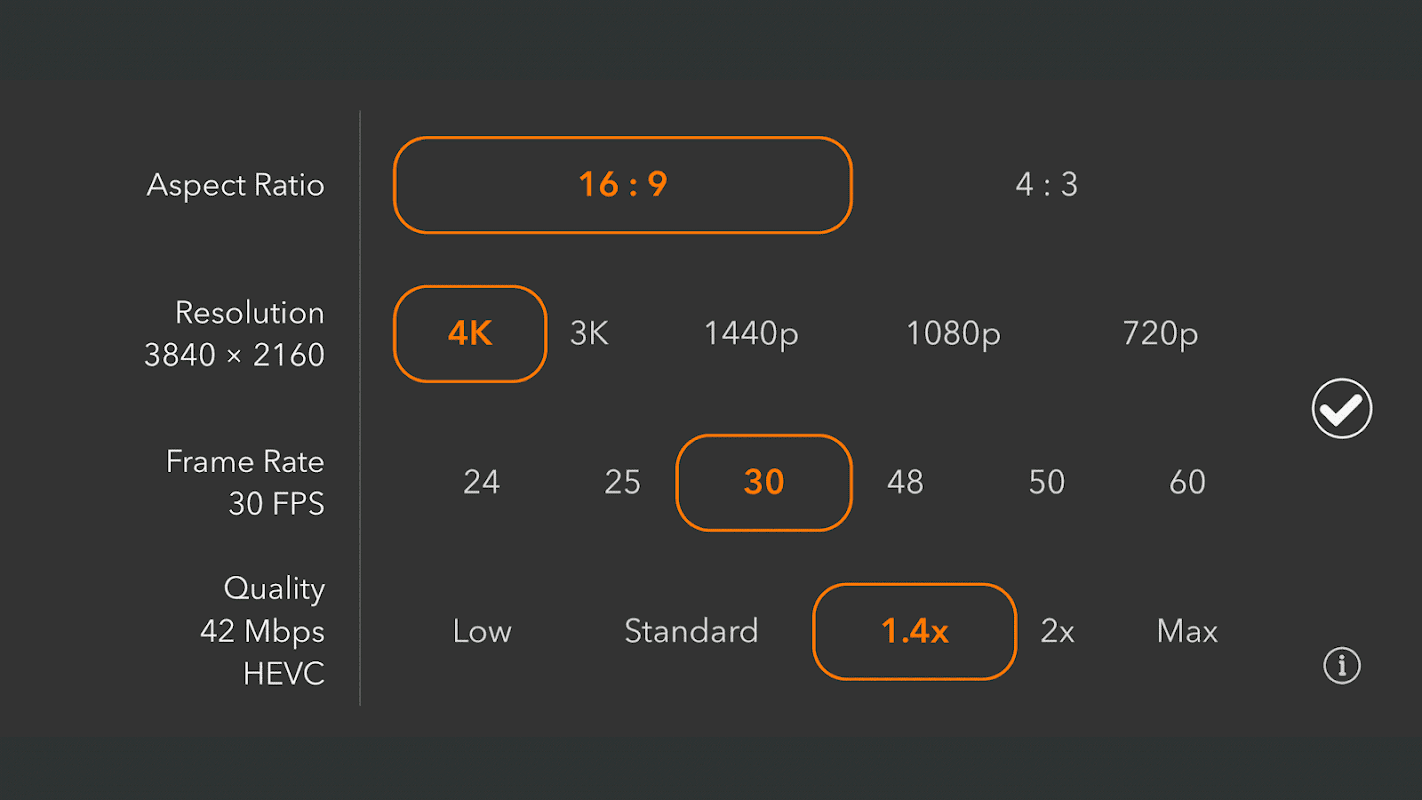This screenshot has height=800, width=1422.
Task: Choose Low quality
Action: (482, 632)
